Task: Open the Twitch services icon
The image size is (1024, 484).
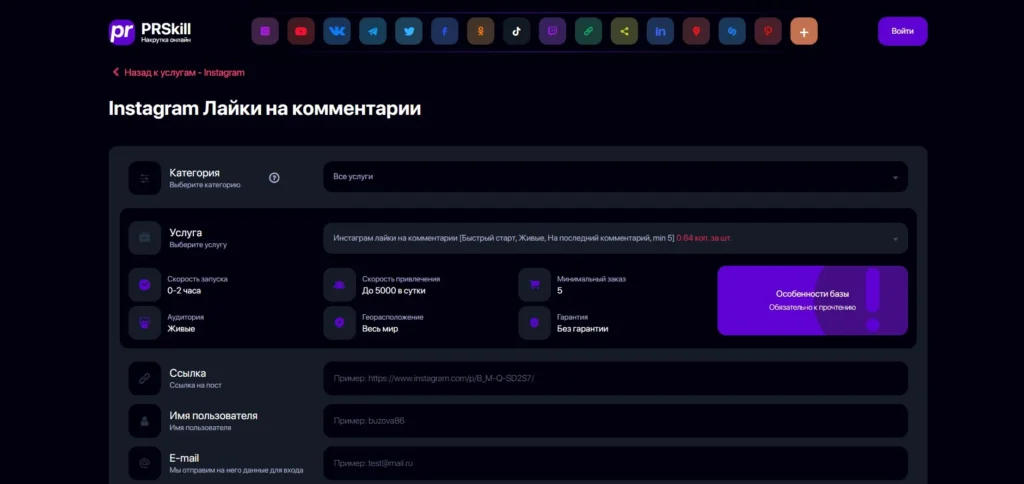Action: click(552, 31)
